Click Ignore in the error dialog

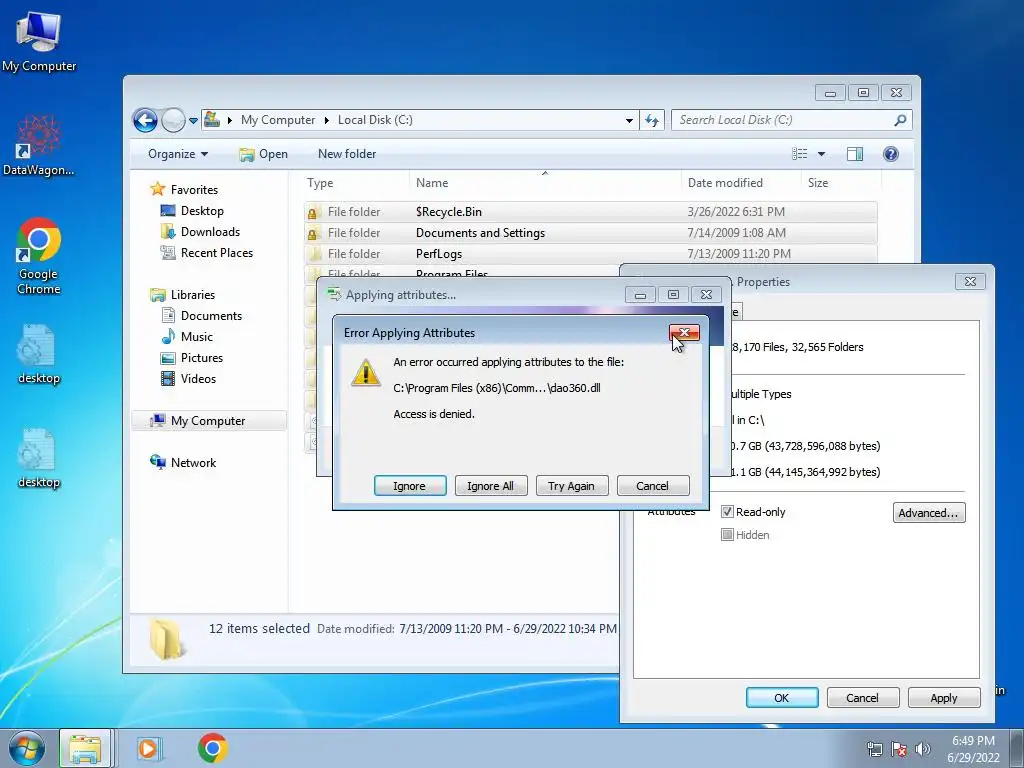(x=409, y=486)
